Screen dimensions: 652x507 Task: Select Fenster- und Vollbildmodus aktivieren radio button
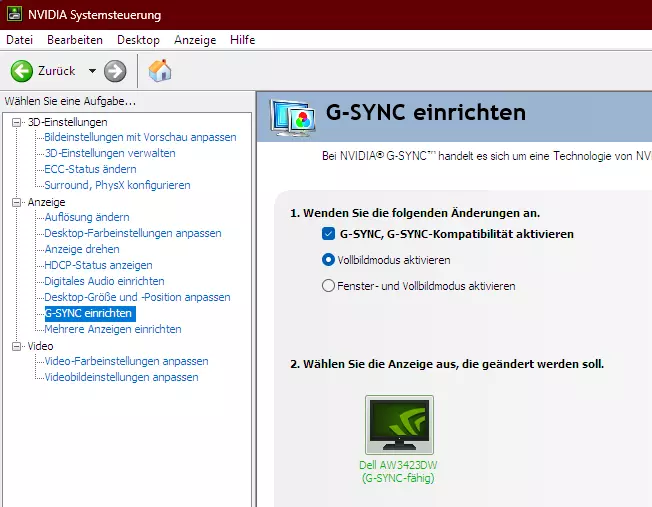tap(328, 286)
